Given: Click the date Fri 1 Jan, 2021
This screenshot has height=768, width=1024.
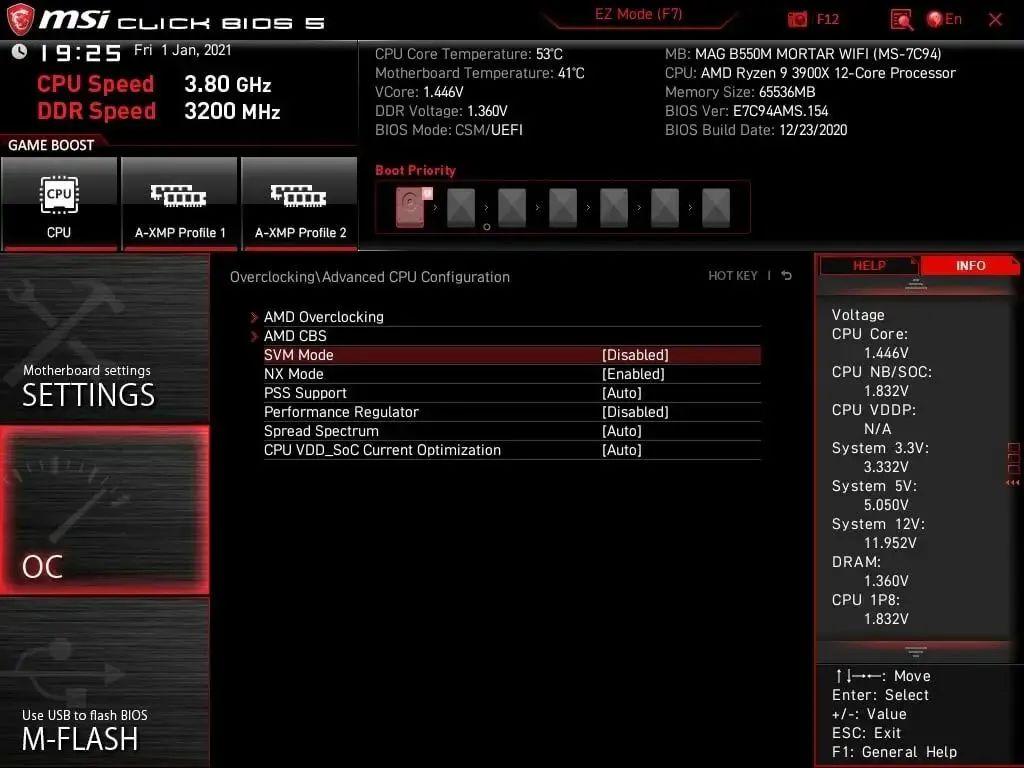Looking at the screenshot, I should 182,50.
